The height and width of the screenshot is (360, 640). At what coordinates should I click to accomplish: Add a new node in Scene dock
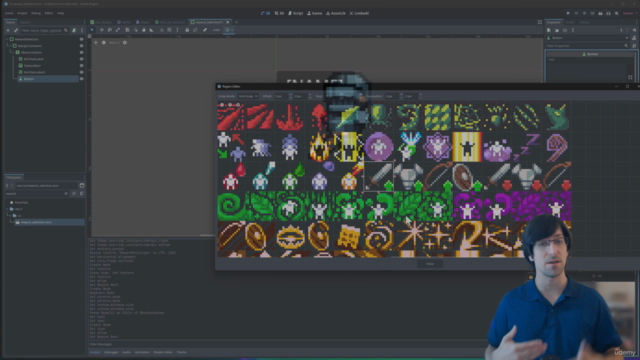(x=8, y=30)
